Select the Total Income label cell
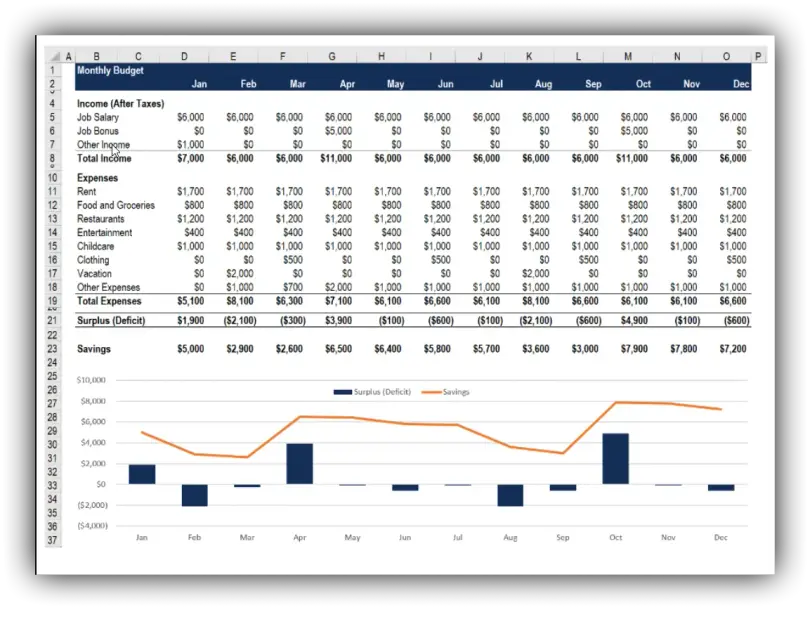 (106, 157)
